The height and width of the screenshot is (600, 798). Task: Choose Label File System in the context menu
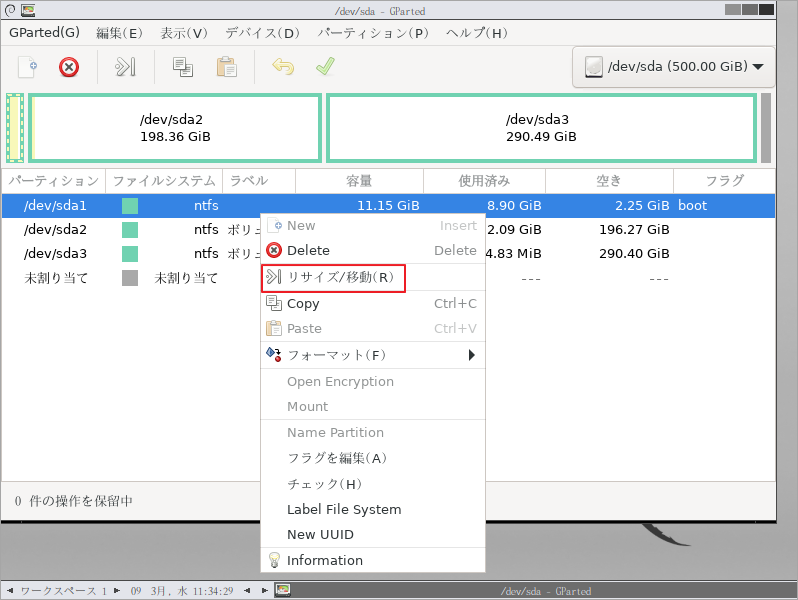pyautogui.click(x=373, y=510)
